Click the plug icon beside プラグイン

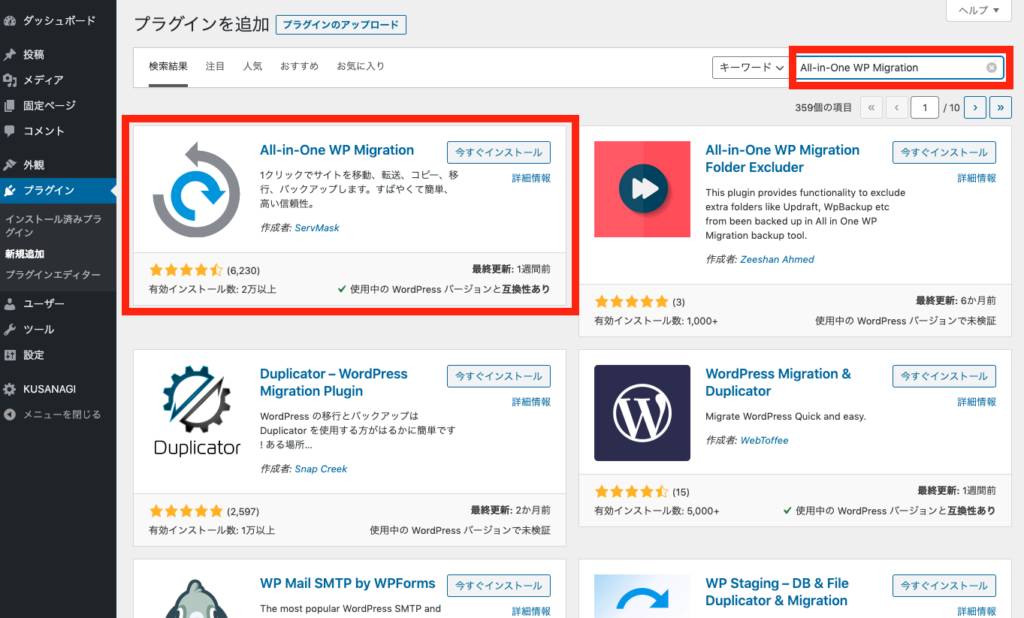pos(10,191)
